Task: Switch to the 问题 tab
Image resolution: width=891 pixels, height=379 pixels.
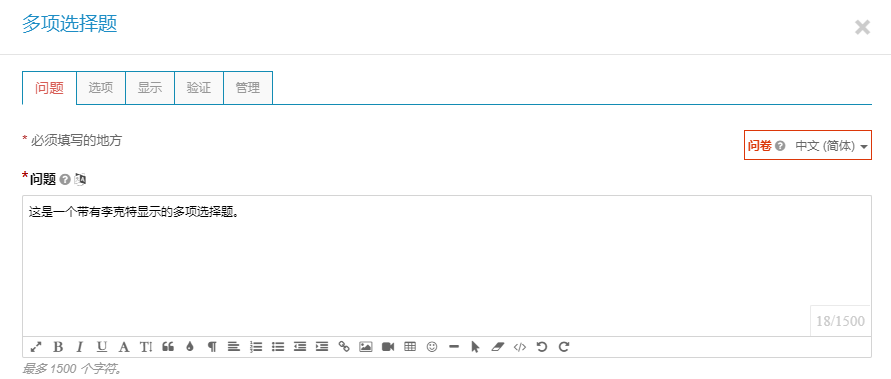Action: tap(49, 88)
